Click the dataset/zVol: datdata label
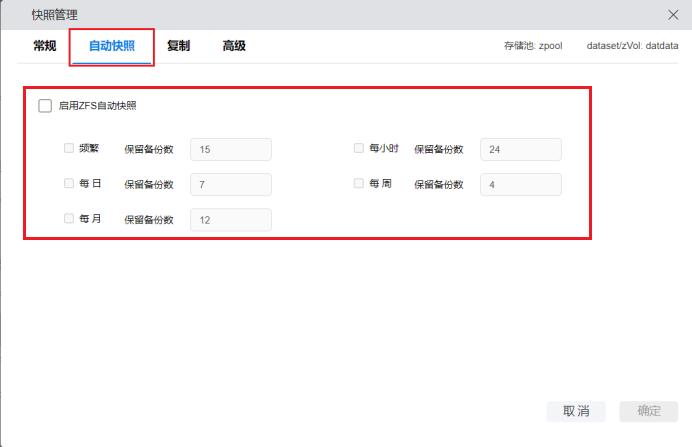The image size is (692, 447). pyautogui.click(x=632, y=46)
